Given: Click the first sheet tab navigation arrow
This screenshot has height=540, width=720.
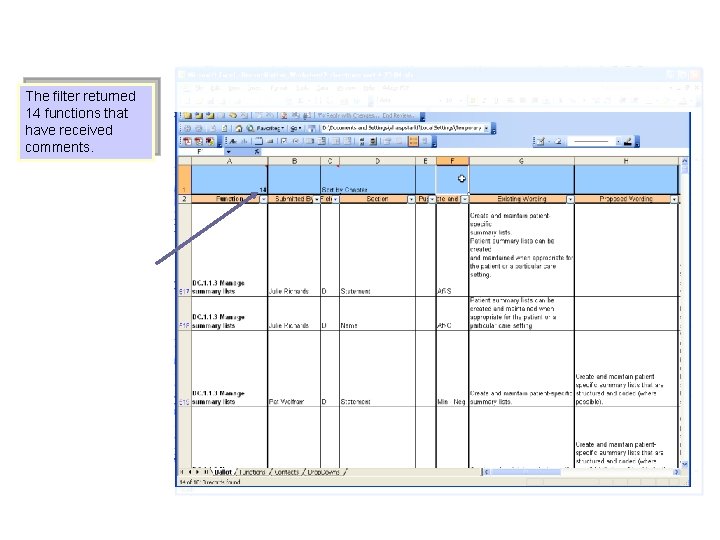Looking at the screenshot, I should pos(182,472).
